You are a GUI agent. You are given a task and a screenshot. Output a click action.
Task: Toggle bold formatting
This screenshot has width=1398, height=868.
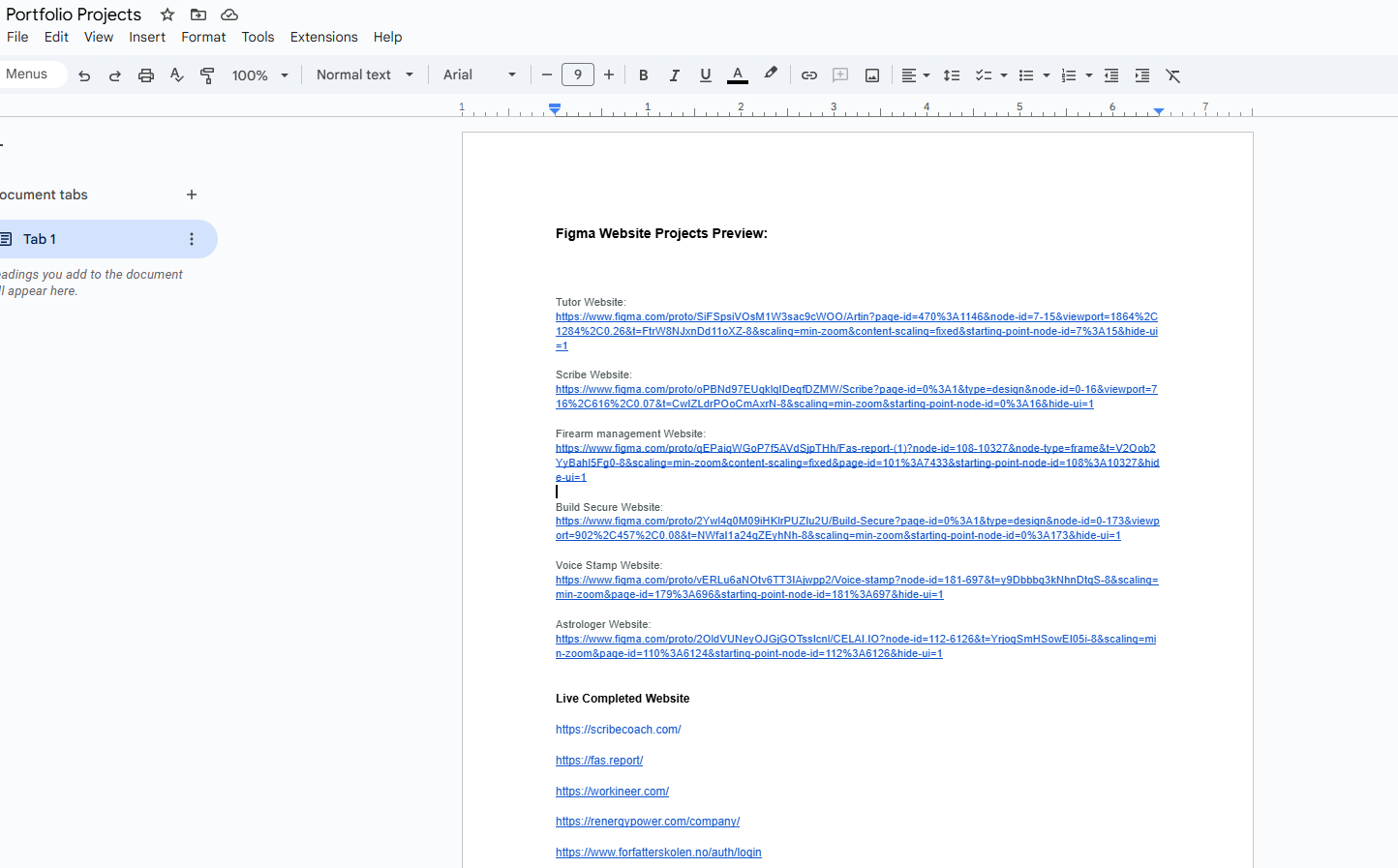click(x=644, y=75)
